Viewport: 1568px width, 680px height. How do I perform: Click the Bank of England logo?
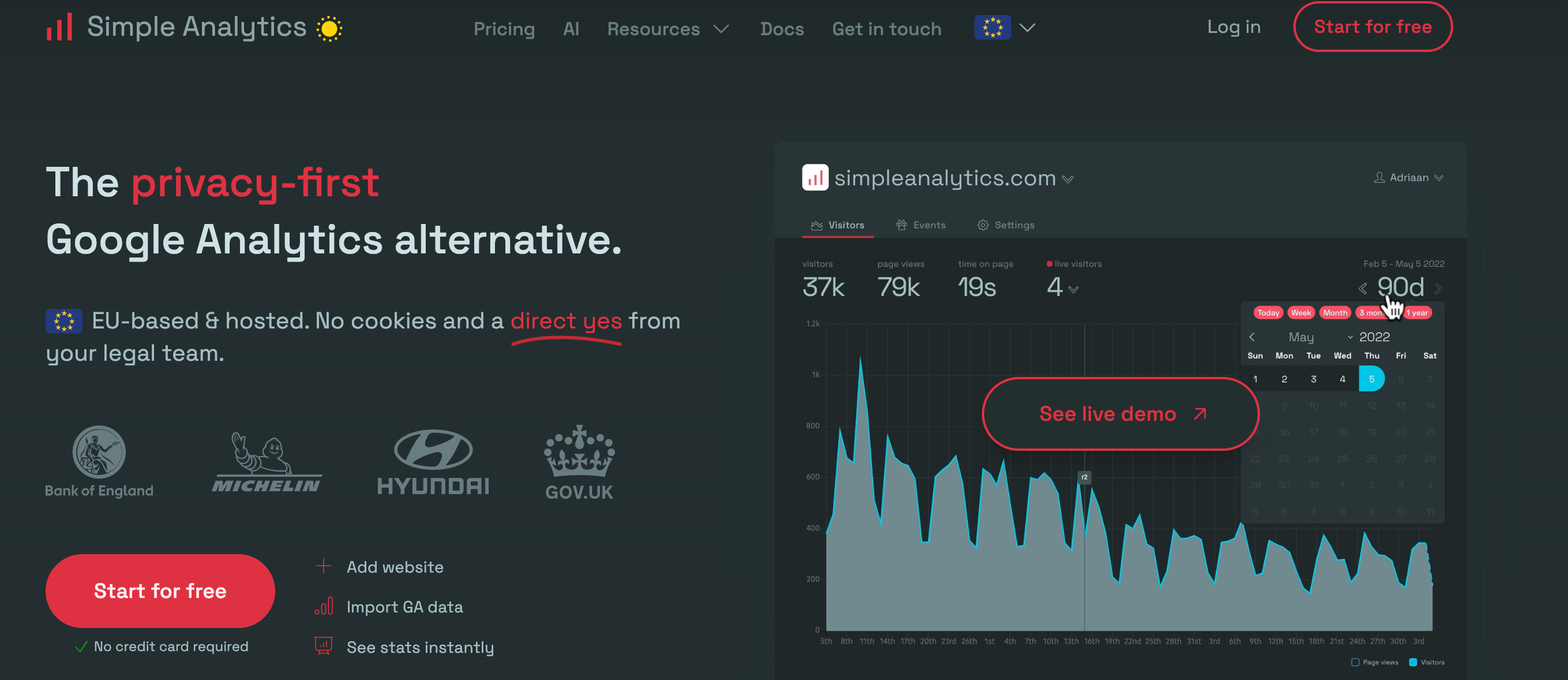tap(99, 461)
